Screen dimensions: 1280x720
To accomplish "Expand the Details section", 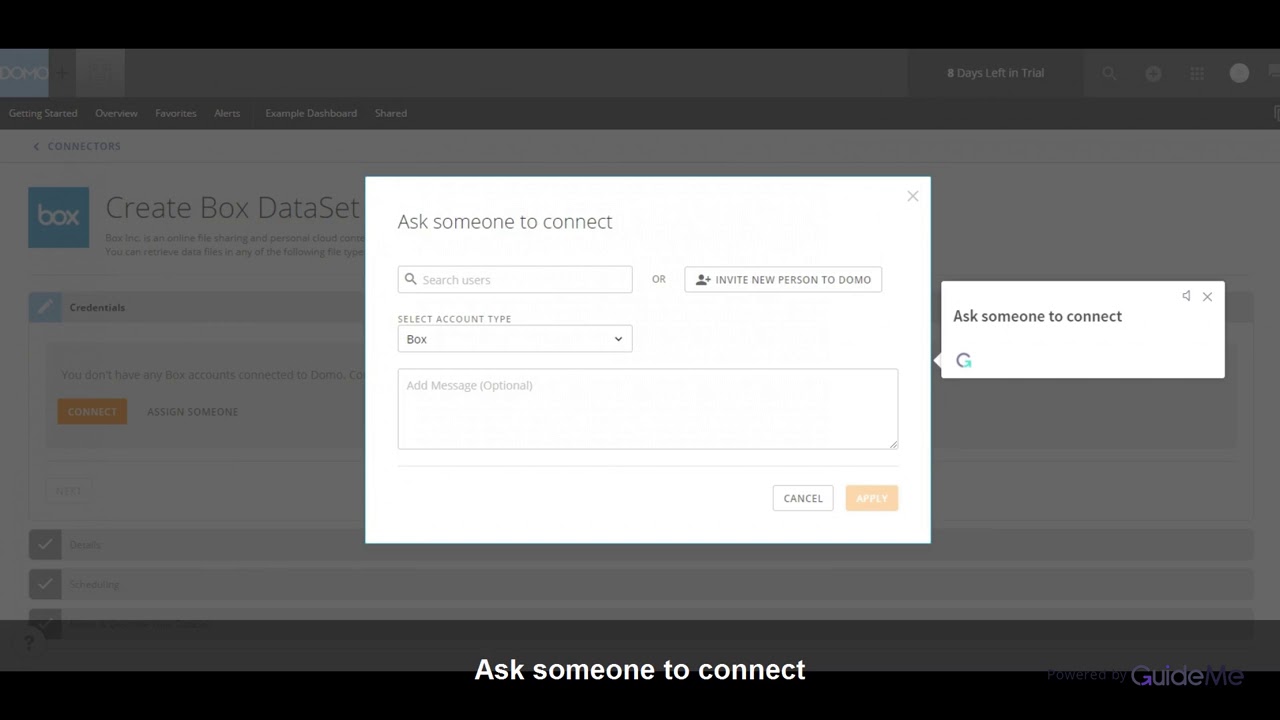I will coord(640,545).
